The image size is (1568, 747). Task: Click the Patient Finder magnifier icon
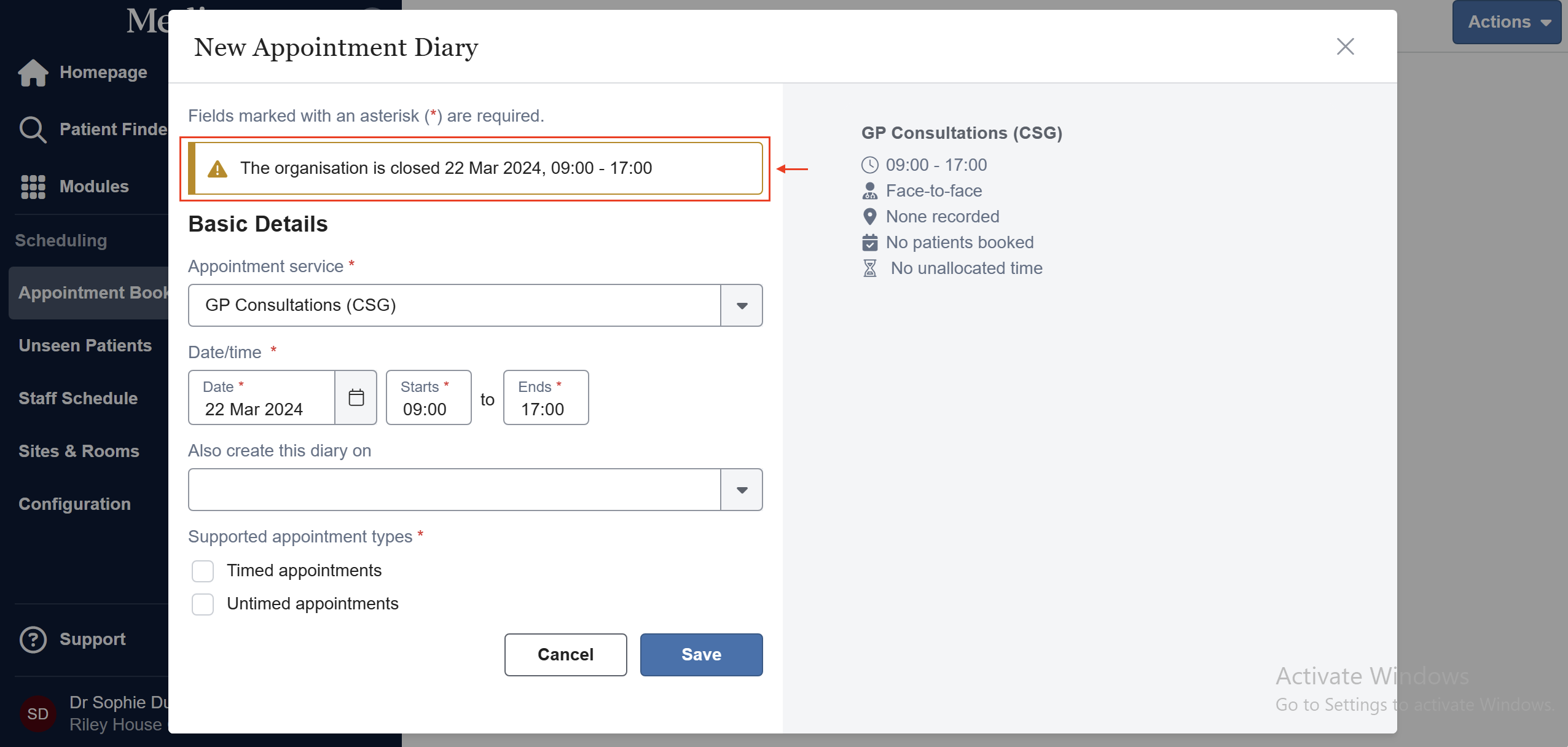tap(32, 129)
